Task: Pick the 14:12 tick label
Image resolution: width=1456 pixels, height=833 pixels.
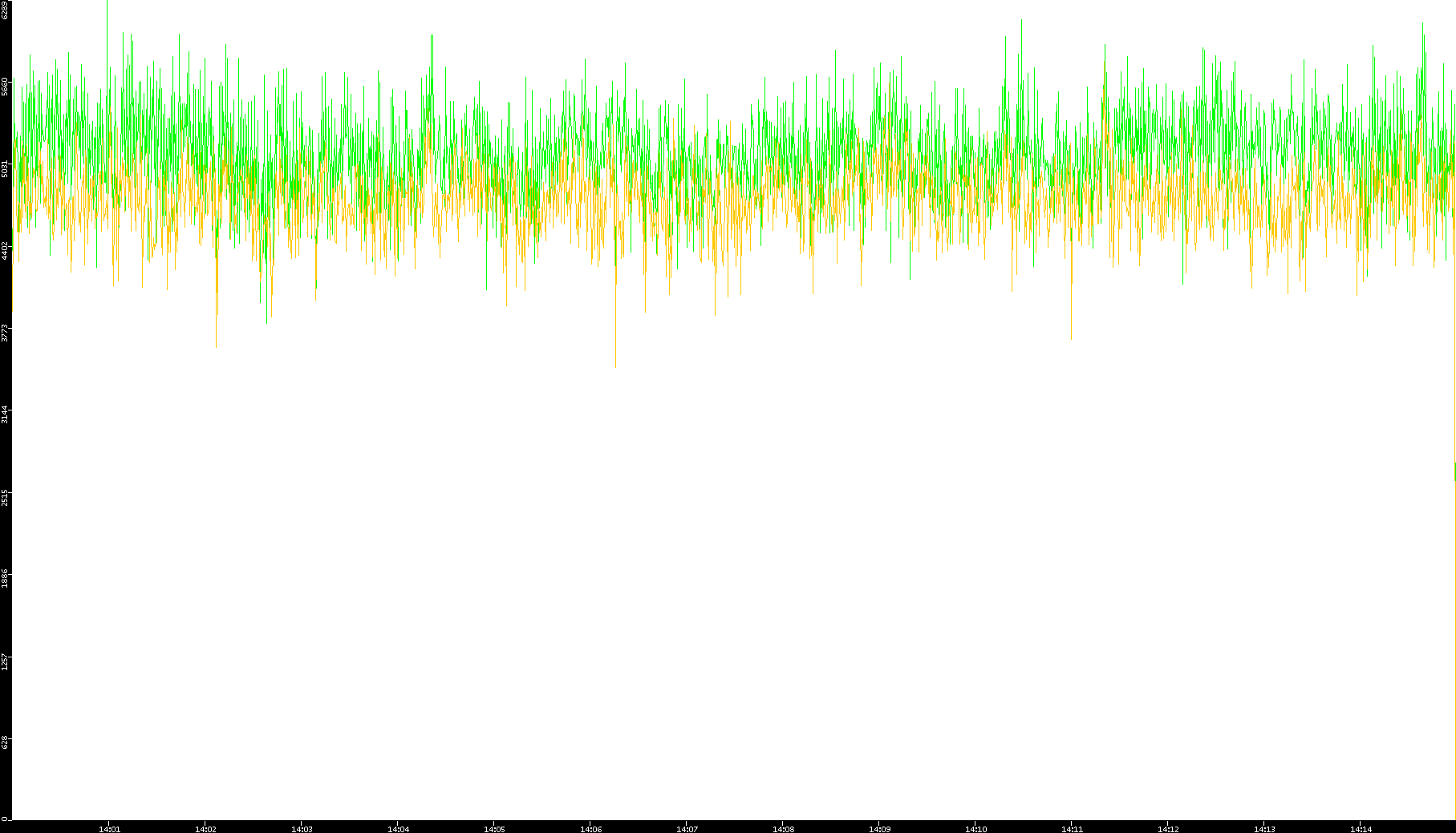Action: click(x=1168, y=829)
